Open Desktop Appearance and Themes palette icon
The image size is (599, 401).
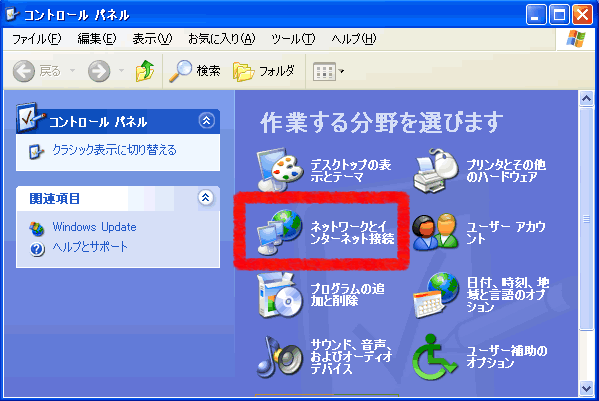point(278,170)
